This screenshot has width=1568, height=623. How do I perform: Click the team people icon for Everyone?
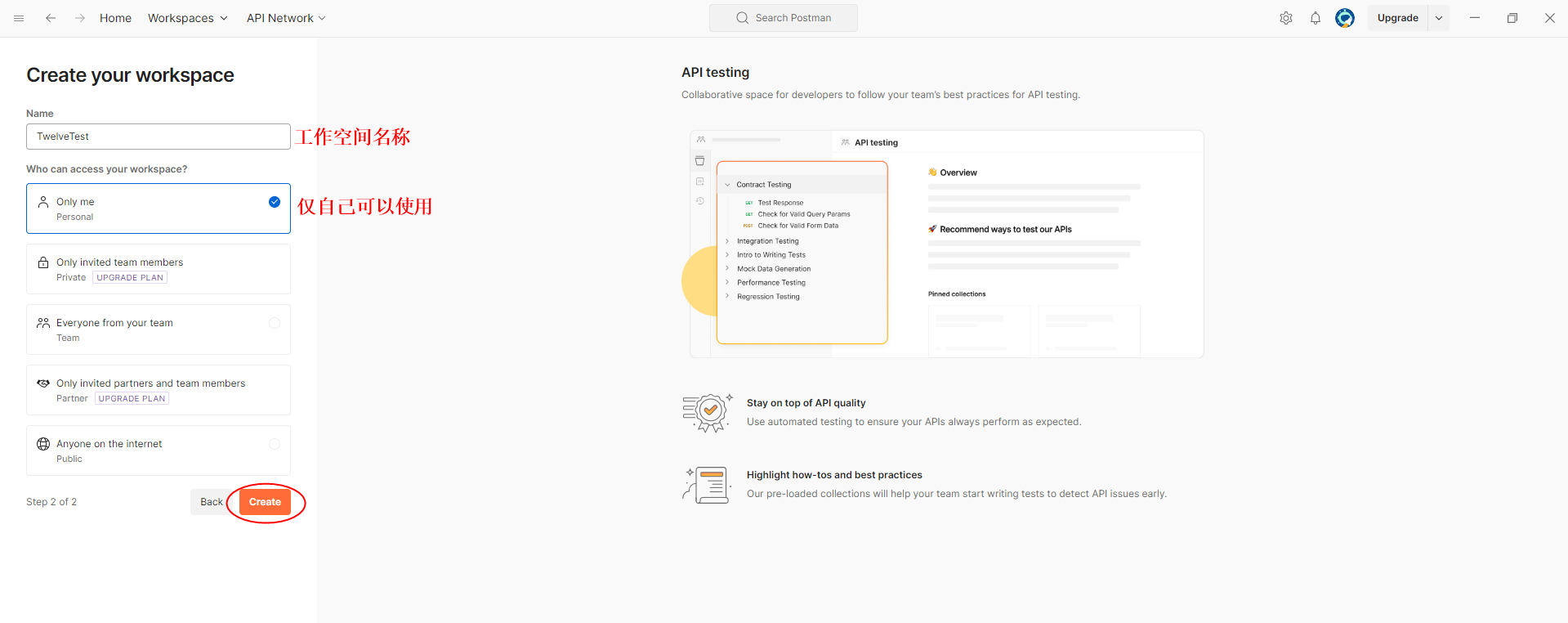(x=43, y=323)
